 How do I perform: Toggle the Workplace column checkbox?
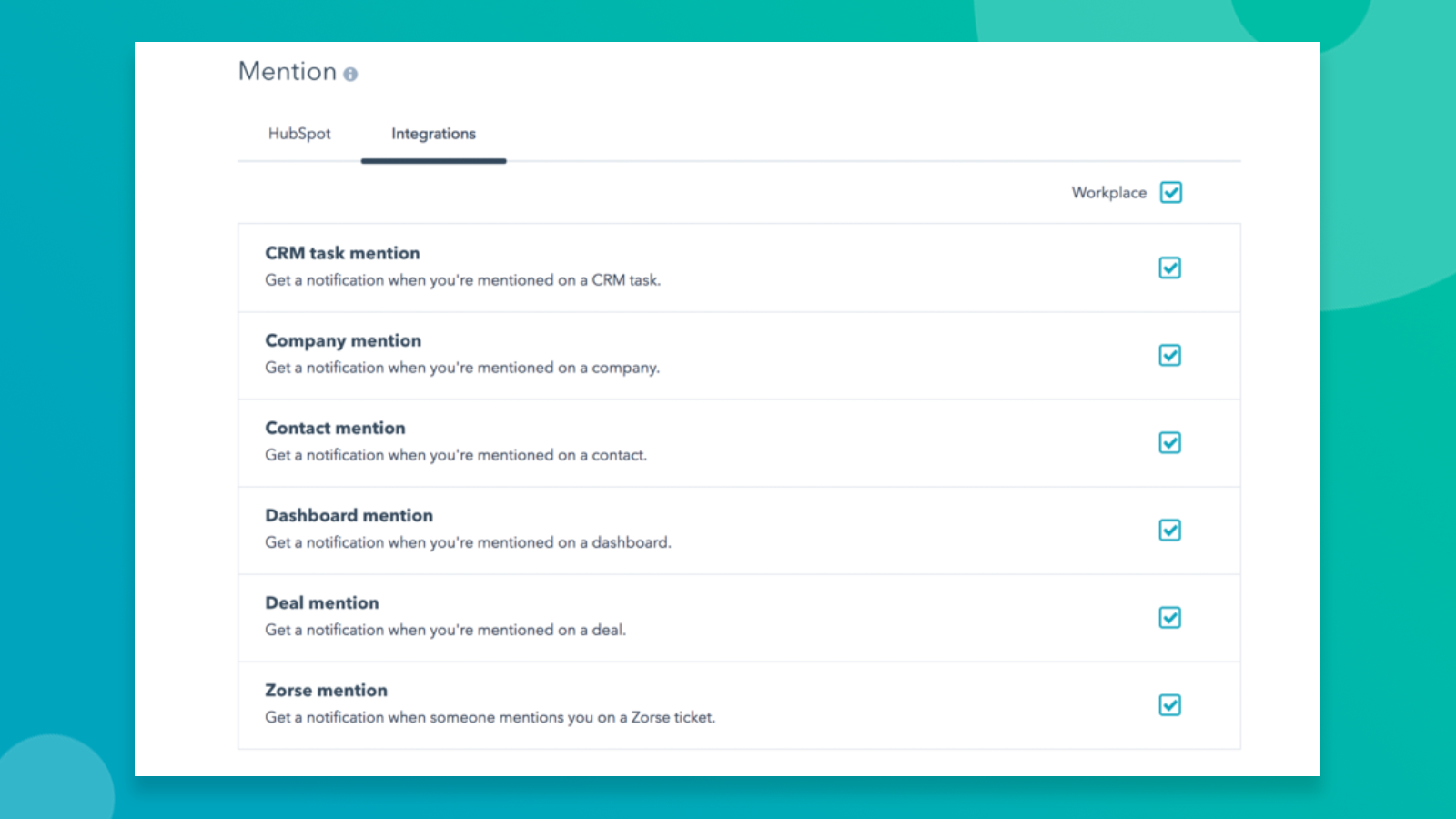coord(1171,192)
